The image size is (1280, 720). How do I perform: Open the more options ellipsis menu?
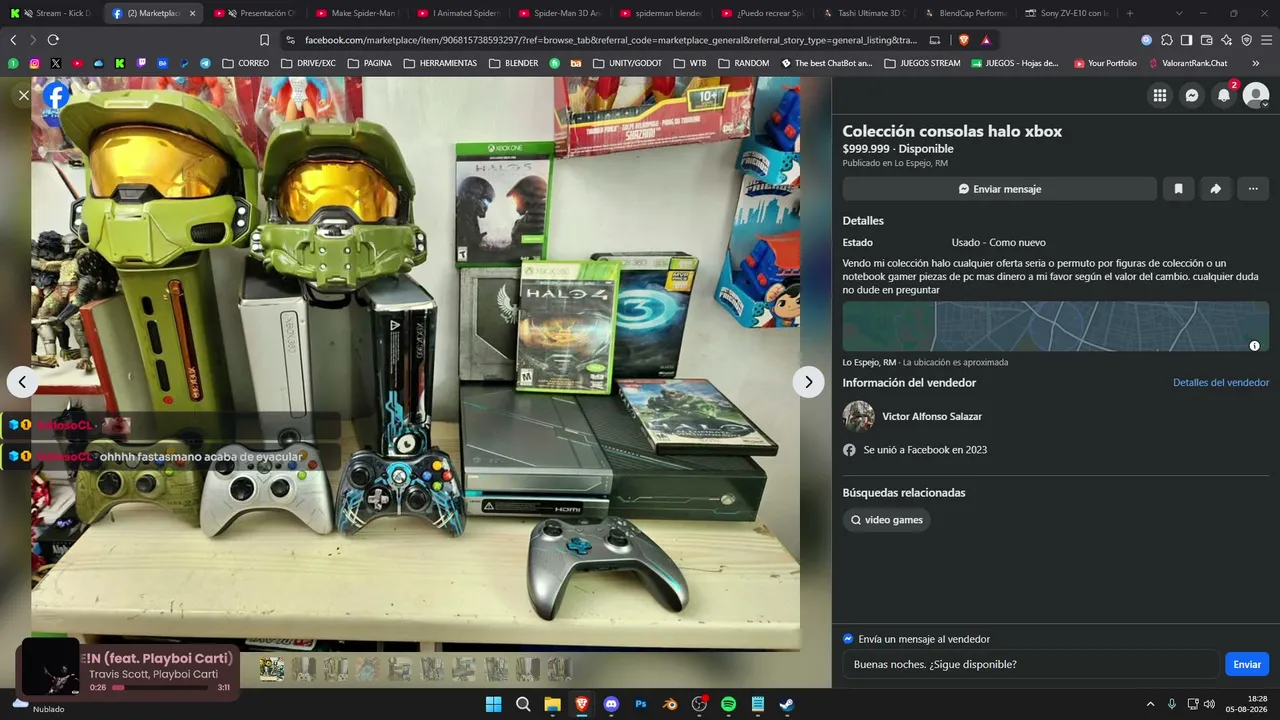1253,189
